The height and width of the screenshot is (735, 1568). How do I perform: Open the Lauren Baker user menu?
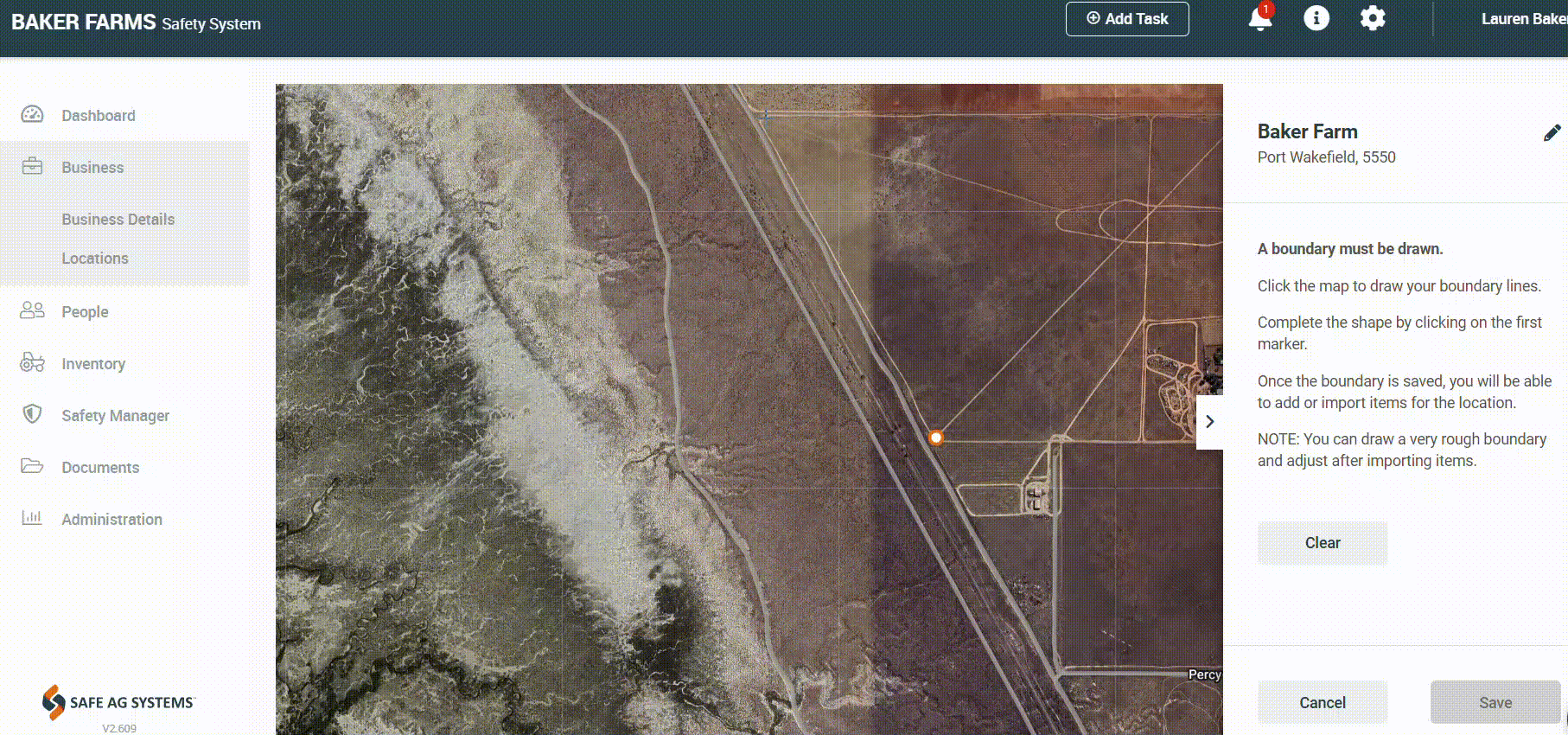[1522, 19]
